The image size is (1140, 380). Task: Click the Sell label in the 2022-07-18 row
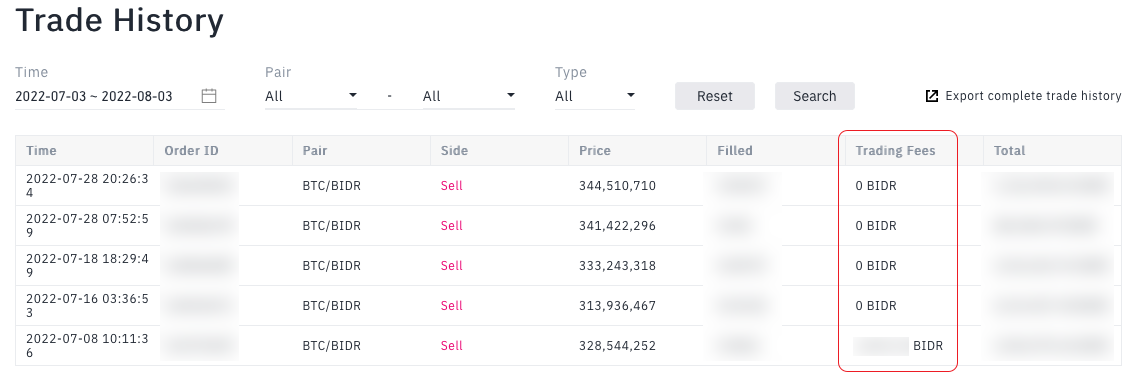pos(451,266)
